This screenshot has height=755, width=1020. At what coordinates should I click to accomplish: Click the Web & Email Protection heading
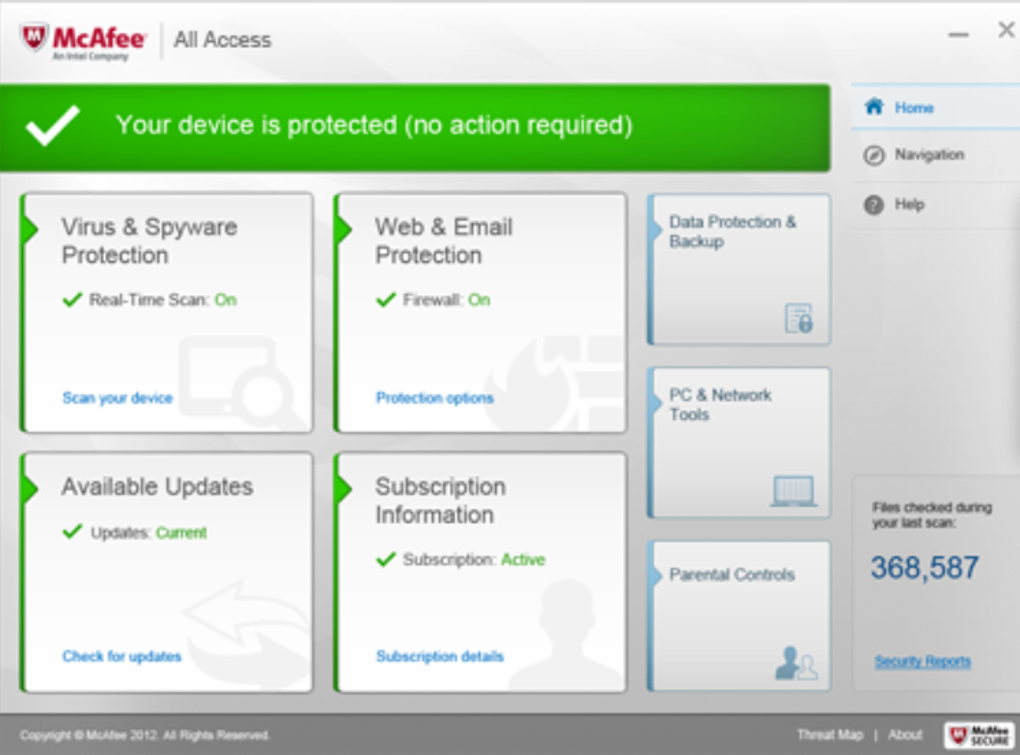(x=444, y=241)
